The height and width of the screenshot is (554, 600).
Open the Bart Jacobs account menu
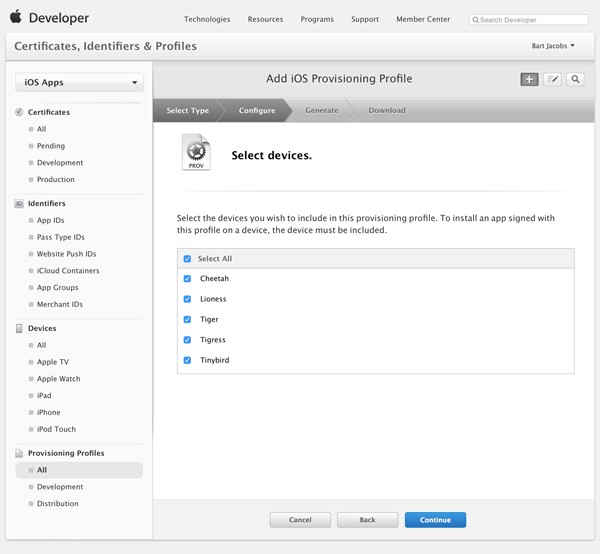point(553,46)
